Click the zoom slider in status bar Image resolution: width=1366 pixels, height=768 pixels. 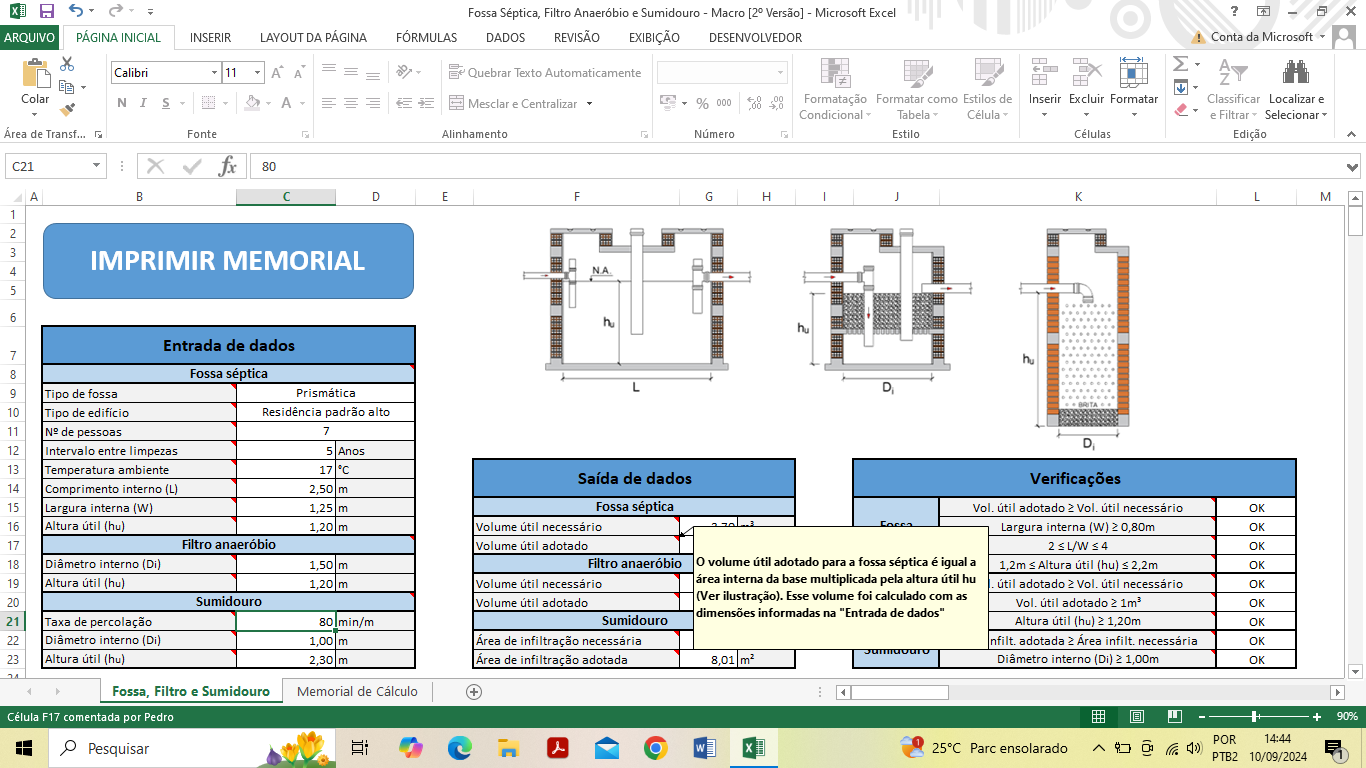click(1254, 716)
